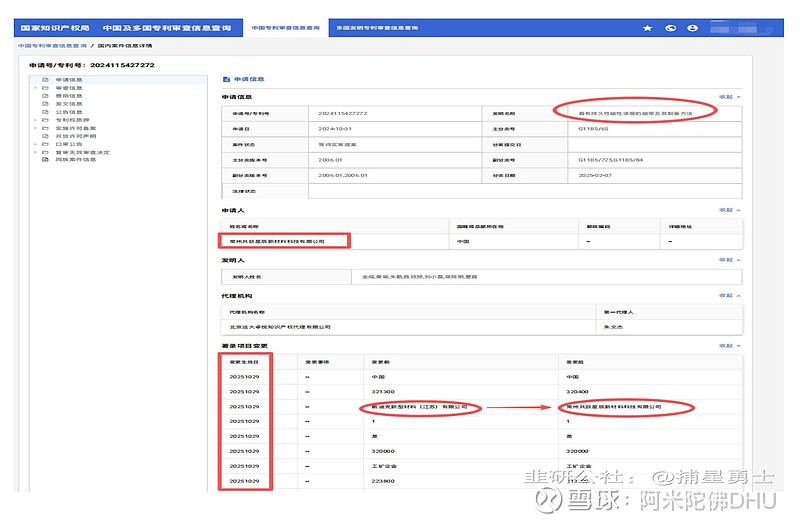Expand the 复审无效审查决定 tree node arrow
Screen dimensions: 800x525
(35, 152)
